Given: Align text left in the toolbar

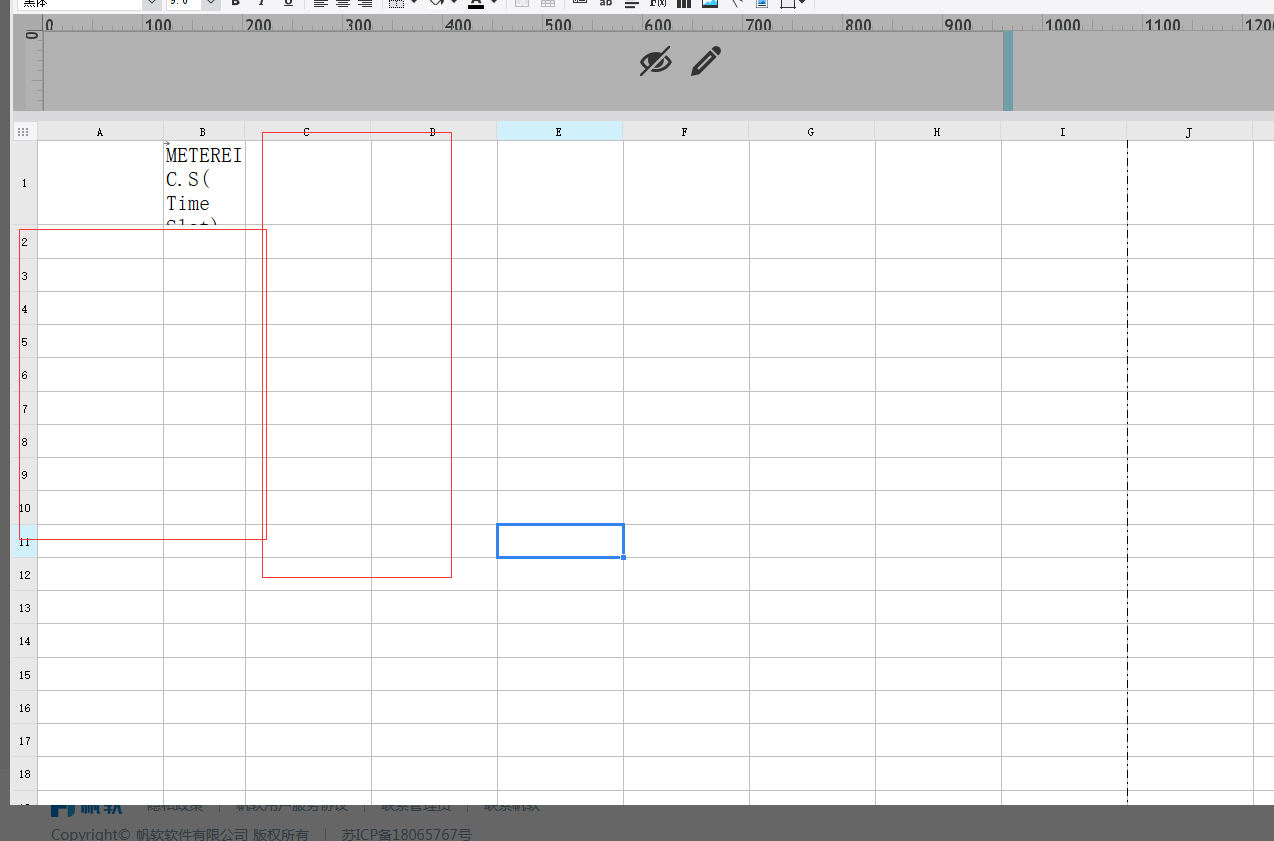Looking at the screenshot, I should [320, 3].
